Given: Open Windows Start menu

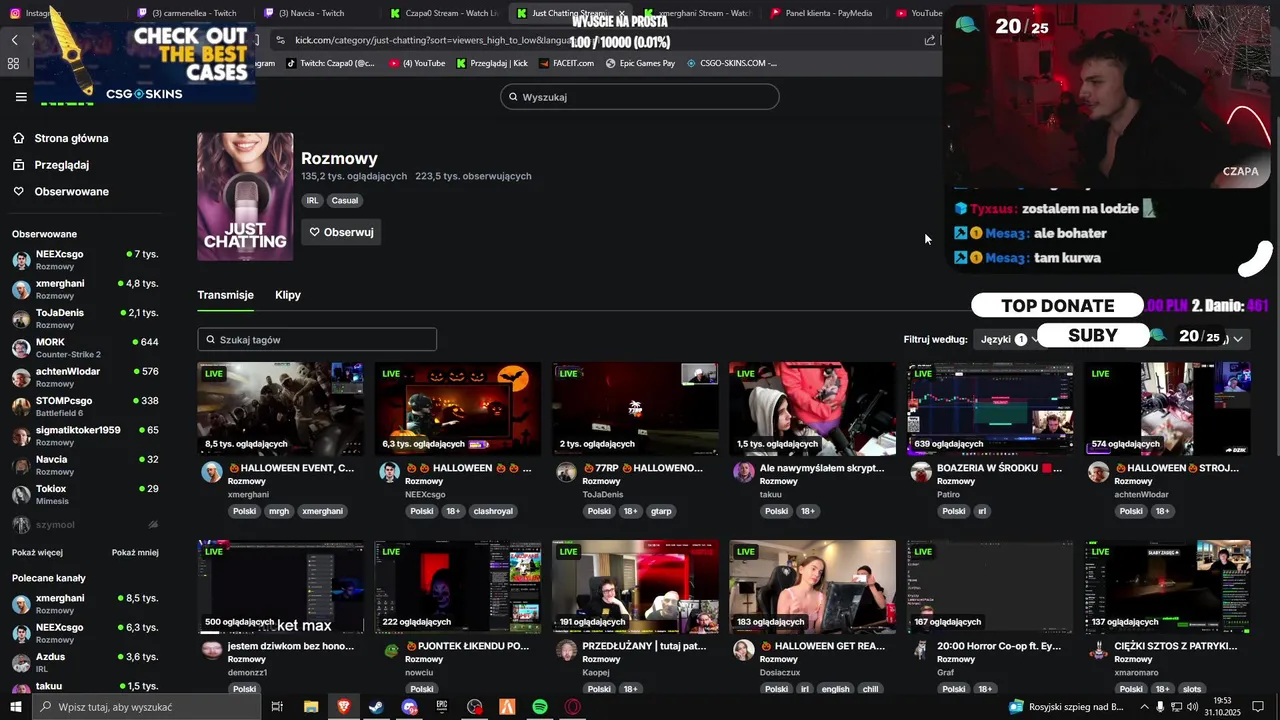Looking at the screenshot, I should (x=16, y=707).
